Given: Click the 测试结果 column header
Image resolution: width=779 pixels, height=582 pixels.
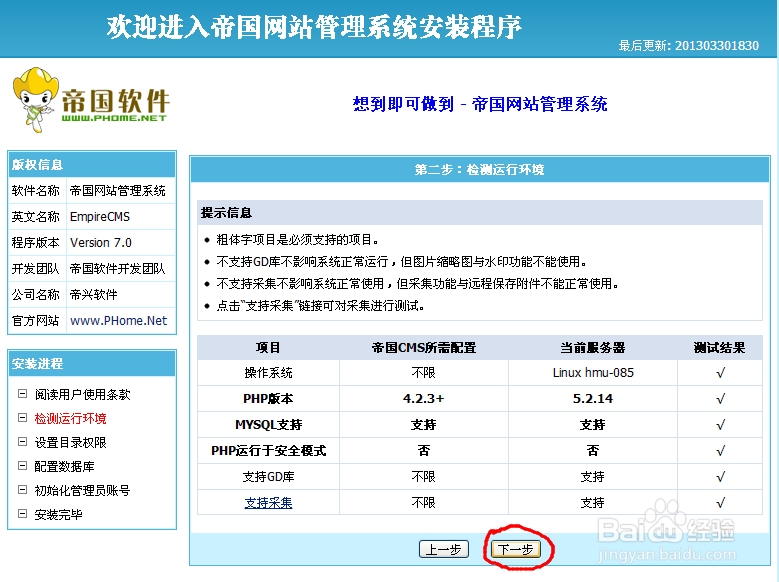Looking at the screenshot, I should (x=719, y=347).
